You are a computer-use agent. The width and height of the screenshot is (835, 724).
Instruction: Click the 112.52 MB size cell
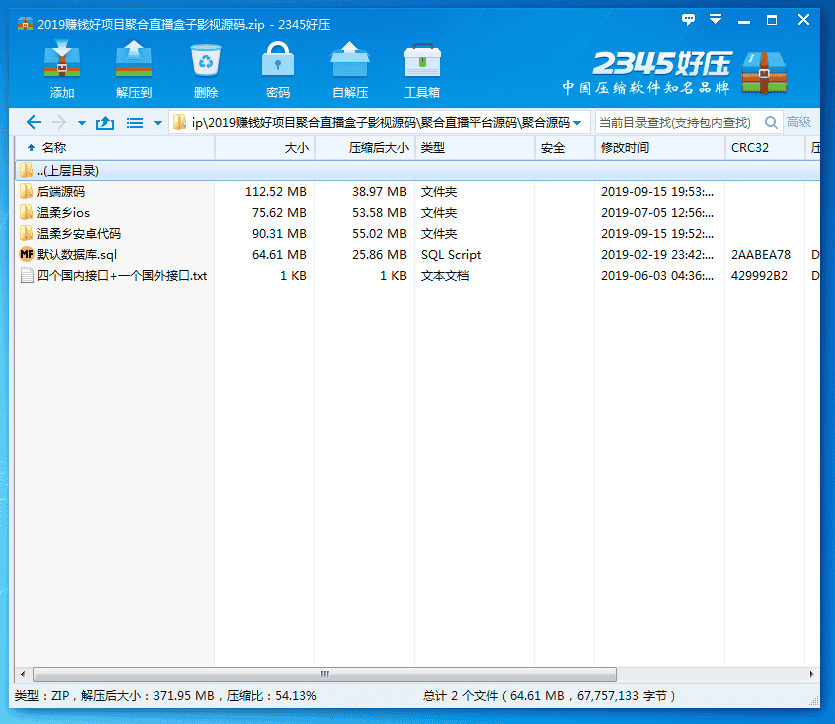tap(276, 192)
